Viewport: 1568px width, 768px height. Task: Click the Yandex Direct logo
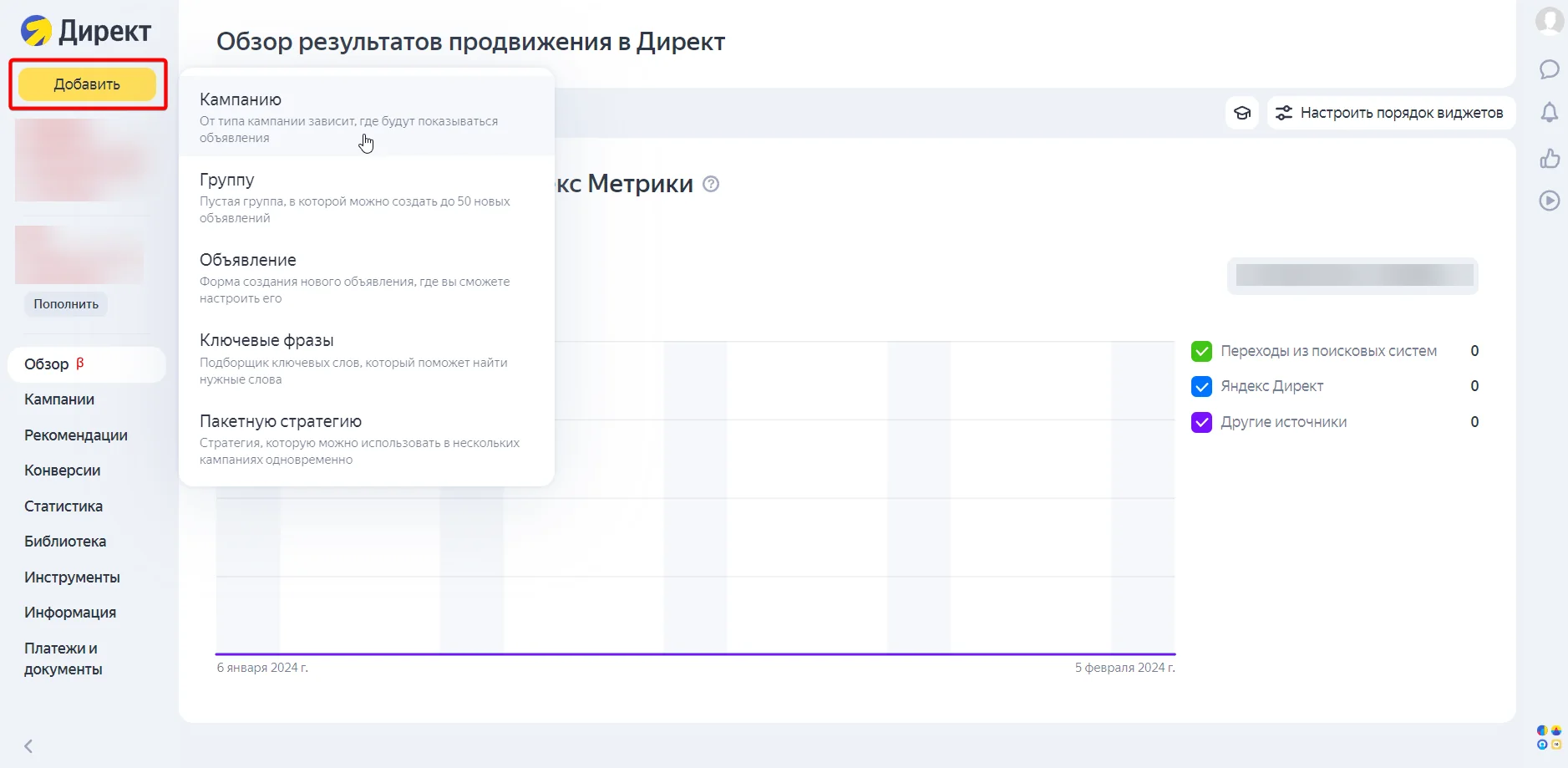click(x=86, y=31)
